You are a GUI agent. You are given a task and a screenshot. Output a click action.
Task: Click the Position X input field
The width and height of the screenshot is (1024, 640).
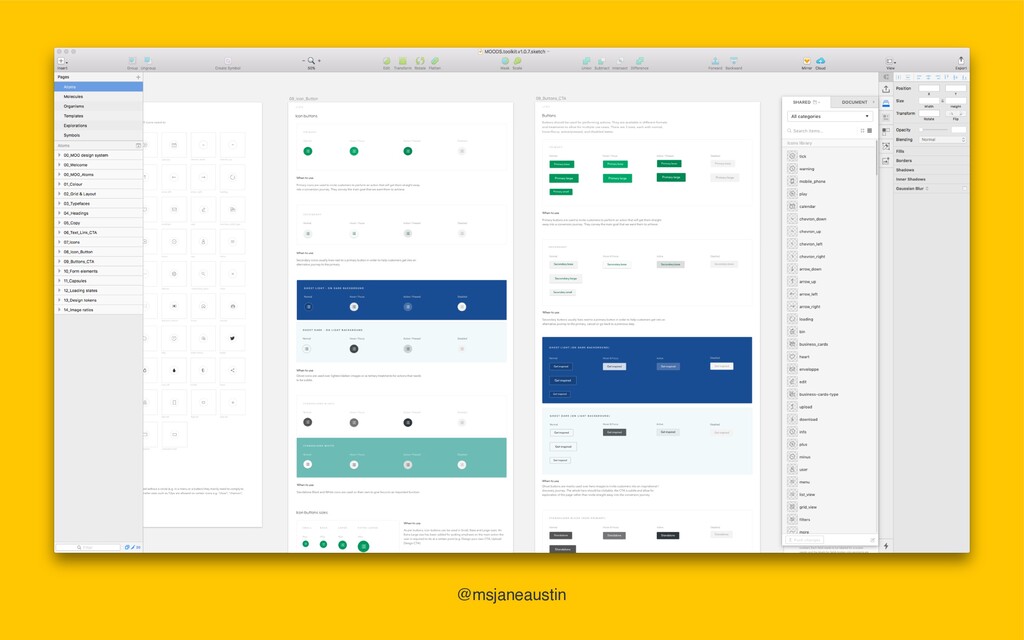coord(929,88)
